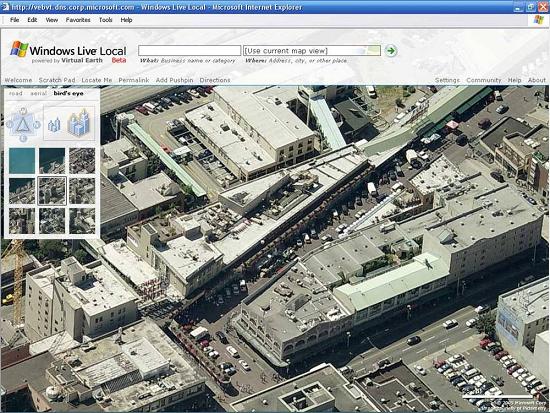Select the top-right tile thumbnail

(x=82, y=161)
